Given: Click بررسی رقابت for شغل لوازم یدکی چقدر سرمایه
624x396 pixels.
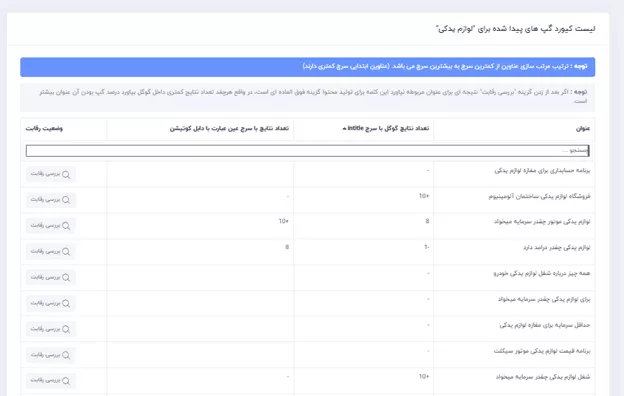Looking at the screenshot, I should pos(51,380).
